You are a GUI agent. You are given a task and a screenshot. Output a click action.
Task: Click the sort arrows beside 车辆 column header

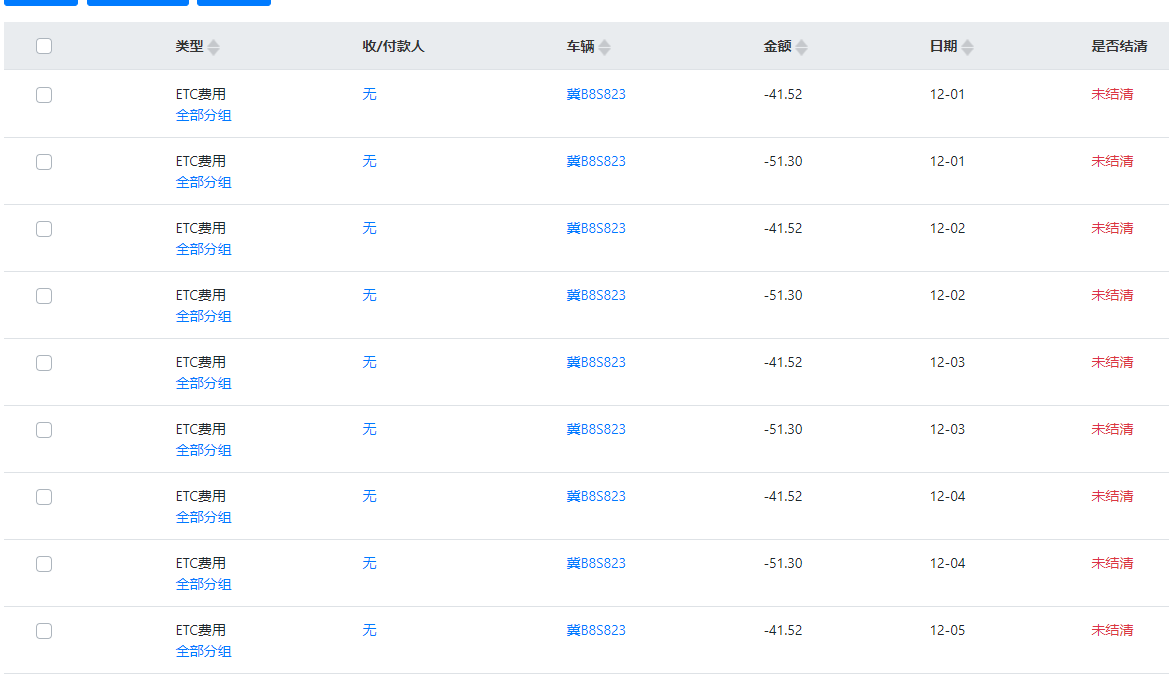pos(604,47)
